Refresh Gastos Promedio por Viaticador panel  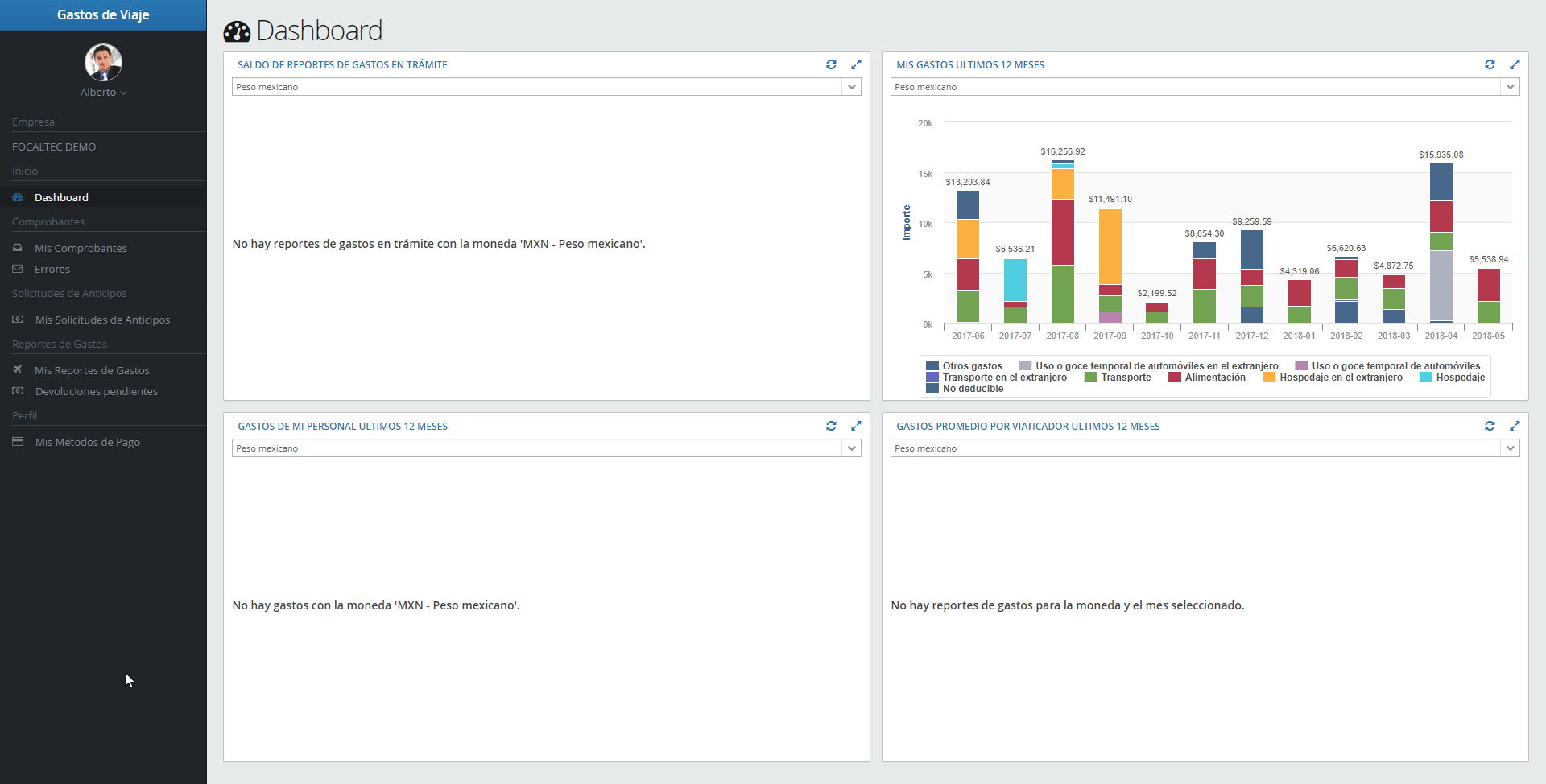click(x=1490, y=426)
